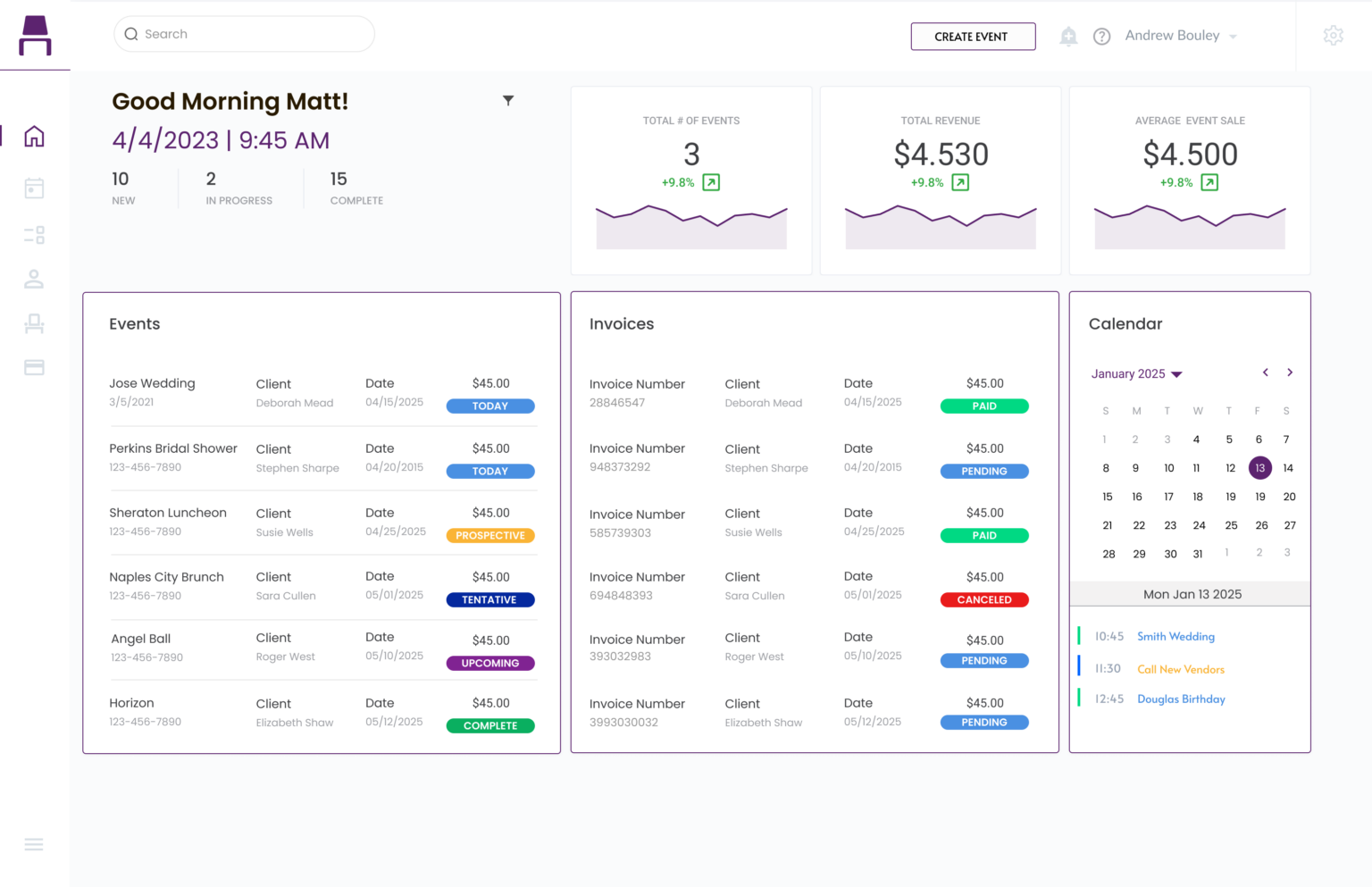Advance calendar with right chevron arrow
Image resolution: width=1372 pixels, height=887 pixels.
(1290, 372)
